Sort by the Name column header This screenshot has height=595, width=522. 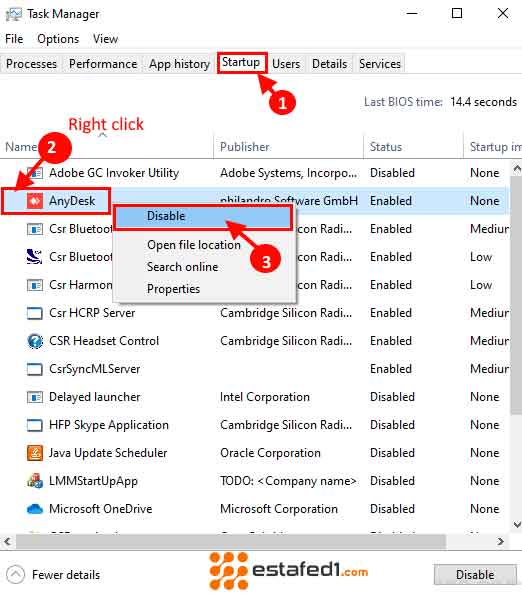coord(21,147)
